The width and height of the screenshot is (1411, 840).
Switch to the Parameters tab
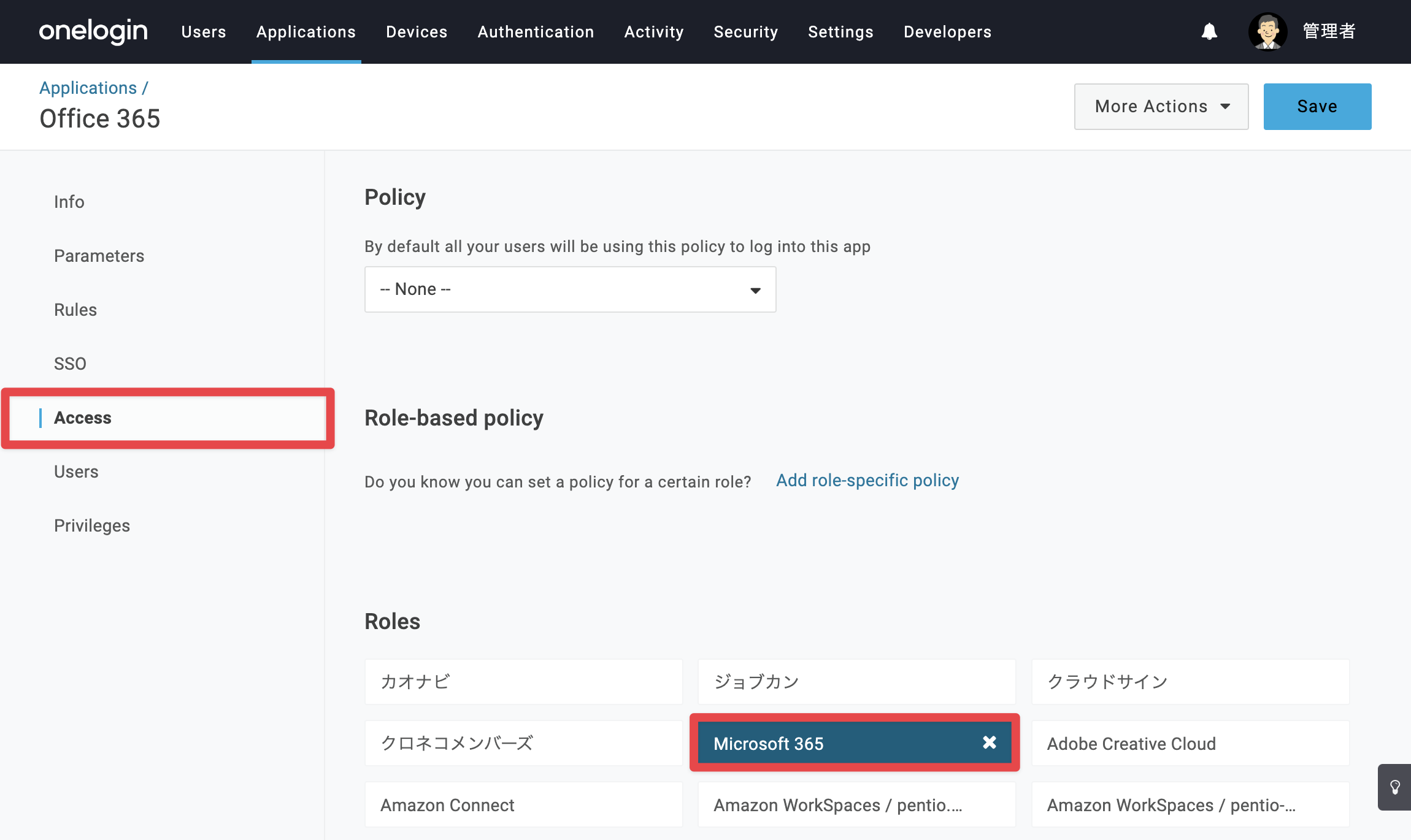click(x=99, y=256)
